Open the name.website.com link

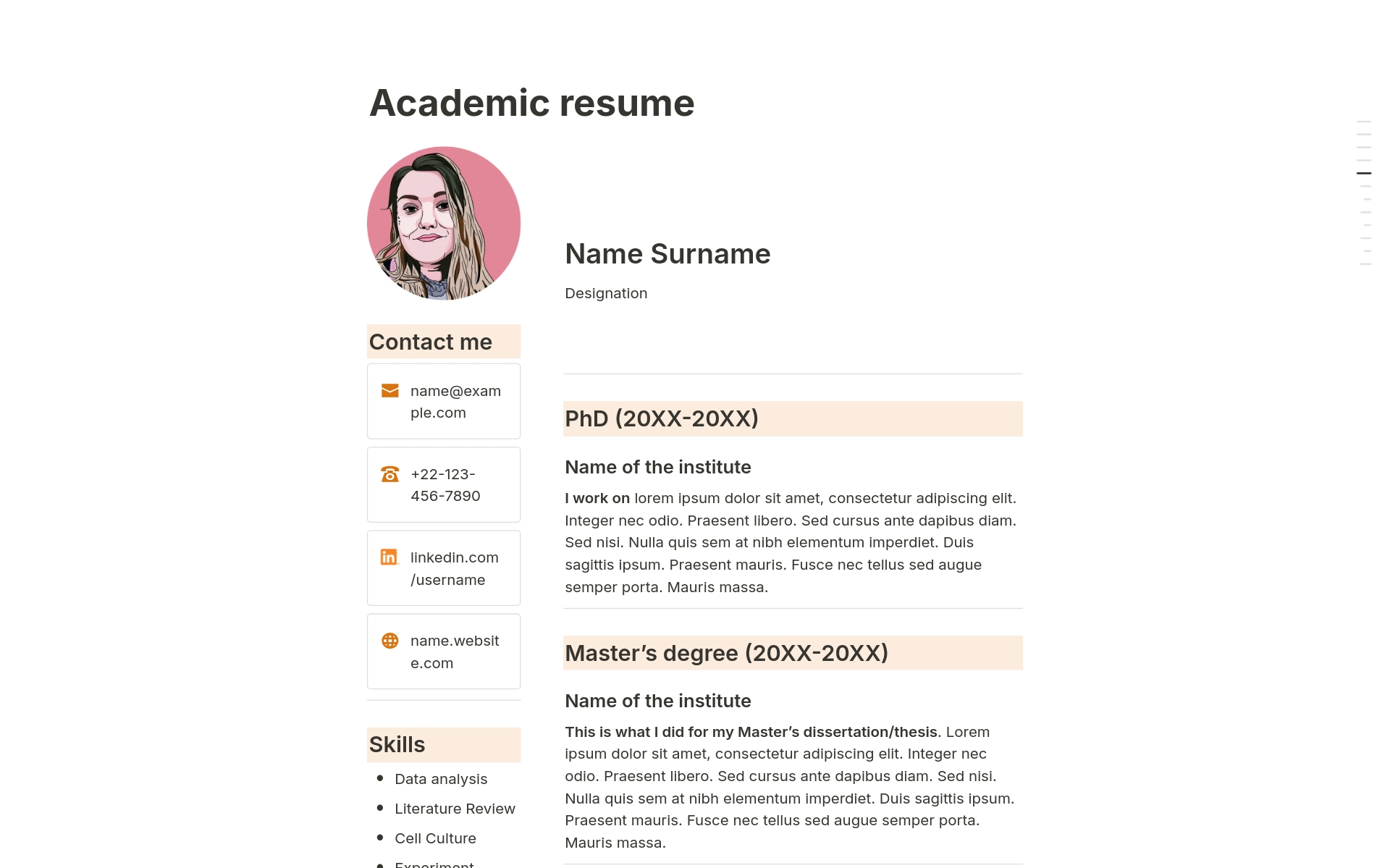454,652
